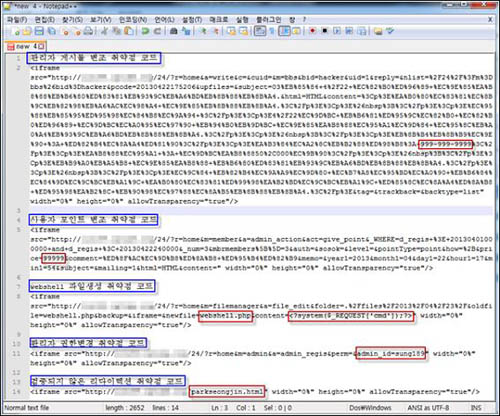
Task: Play back the recorded macro
Action: 337,31
